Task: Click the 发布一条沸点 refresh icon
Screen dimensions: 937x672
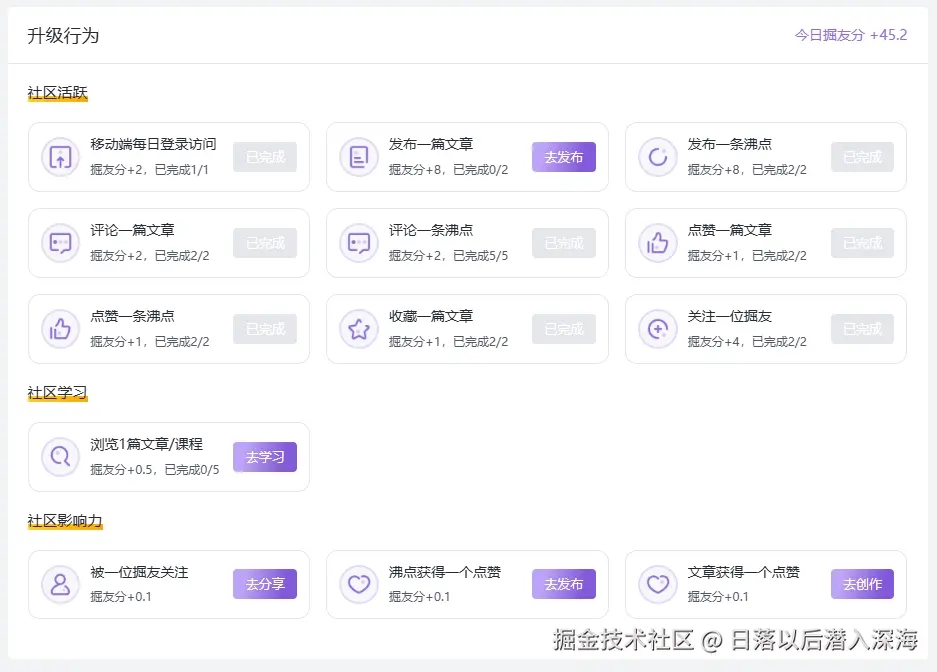Action: click(x=658, y=157)
